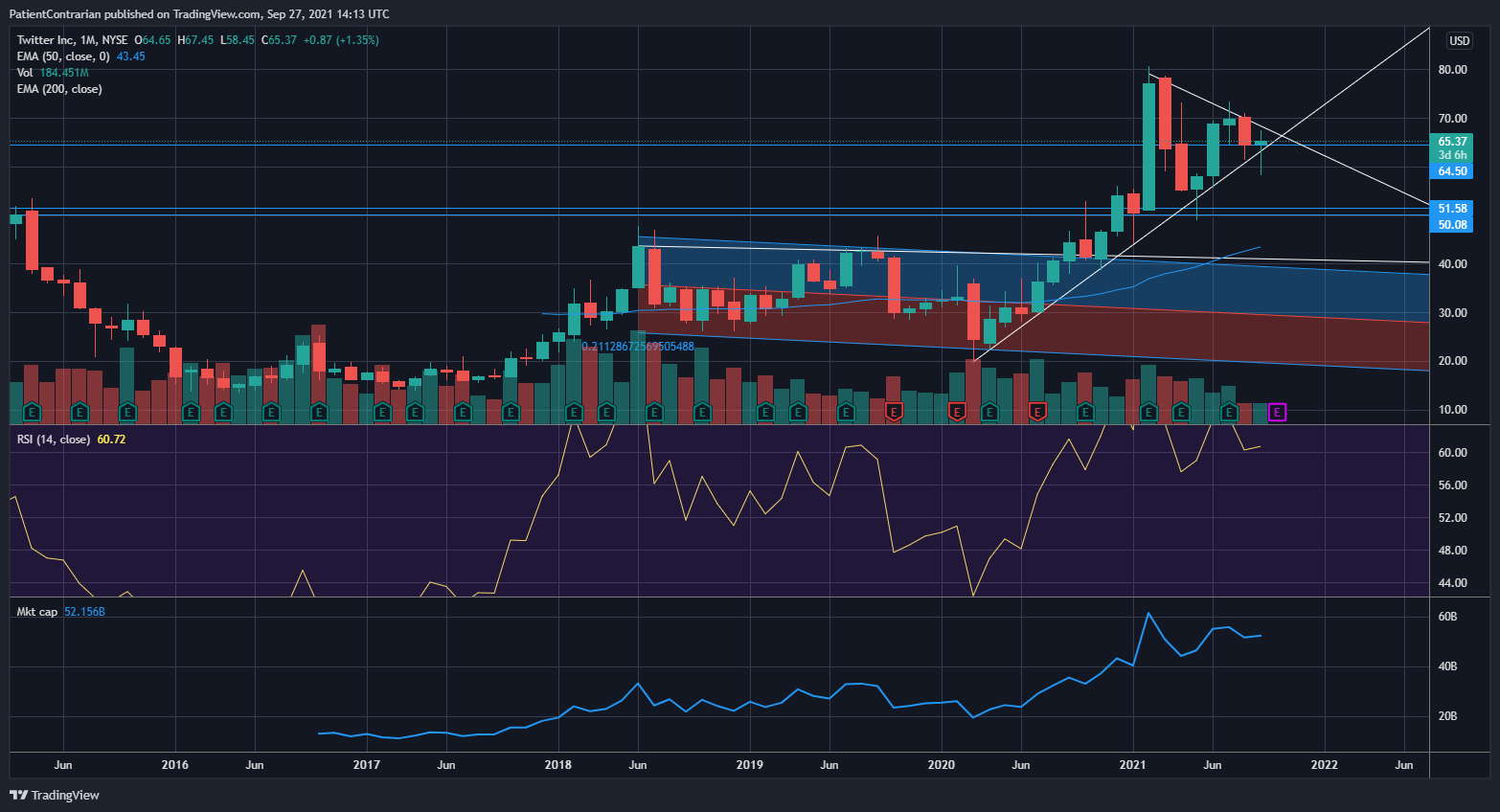The height and width of the screenshot is (812, 1500).
Task: Click the 64.50 price line label
Action: [x=1452, y=171]
